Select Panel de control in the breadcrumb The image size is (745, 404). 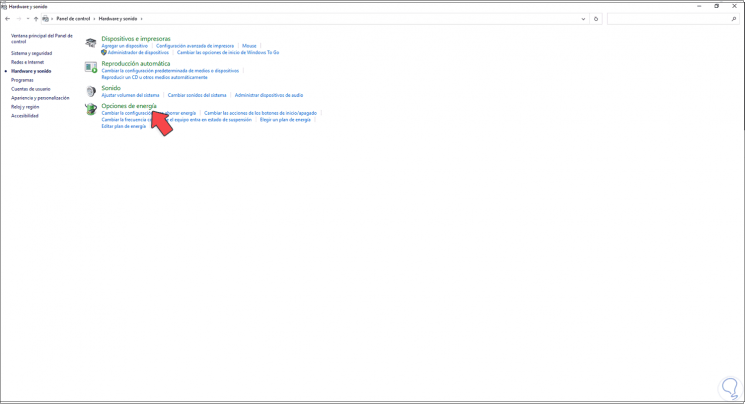[73, 19]
